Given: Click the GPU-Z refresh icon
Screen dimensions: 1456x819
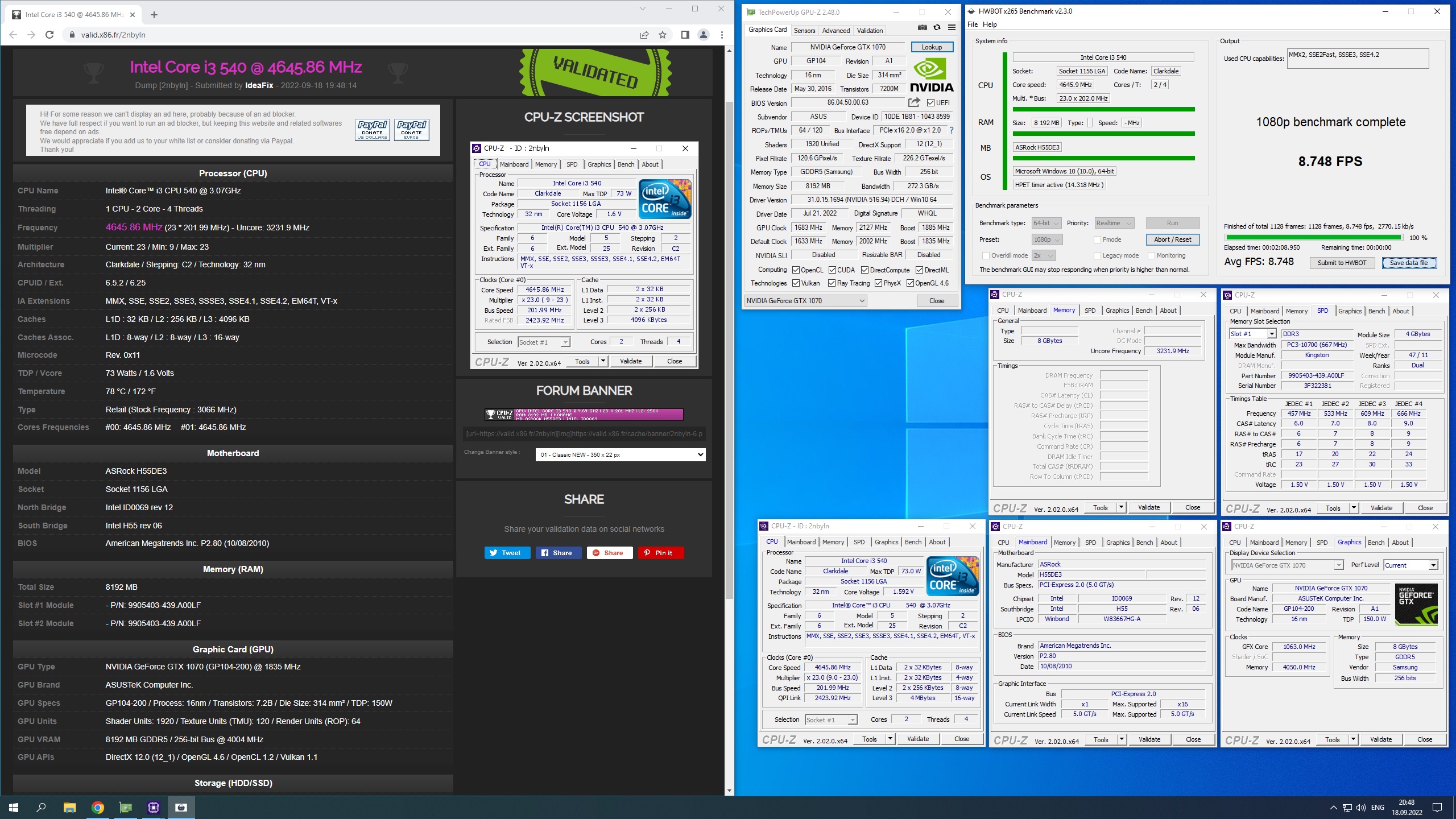Looking at the screenshot, I should point(937,27).
